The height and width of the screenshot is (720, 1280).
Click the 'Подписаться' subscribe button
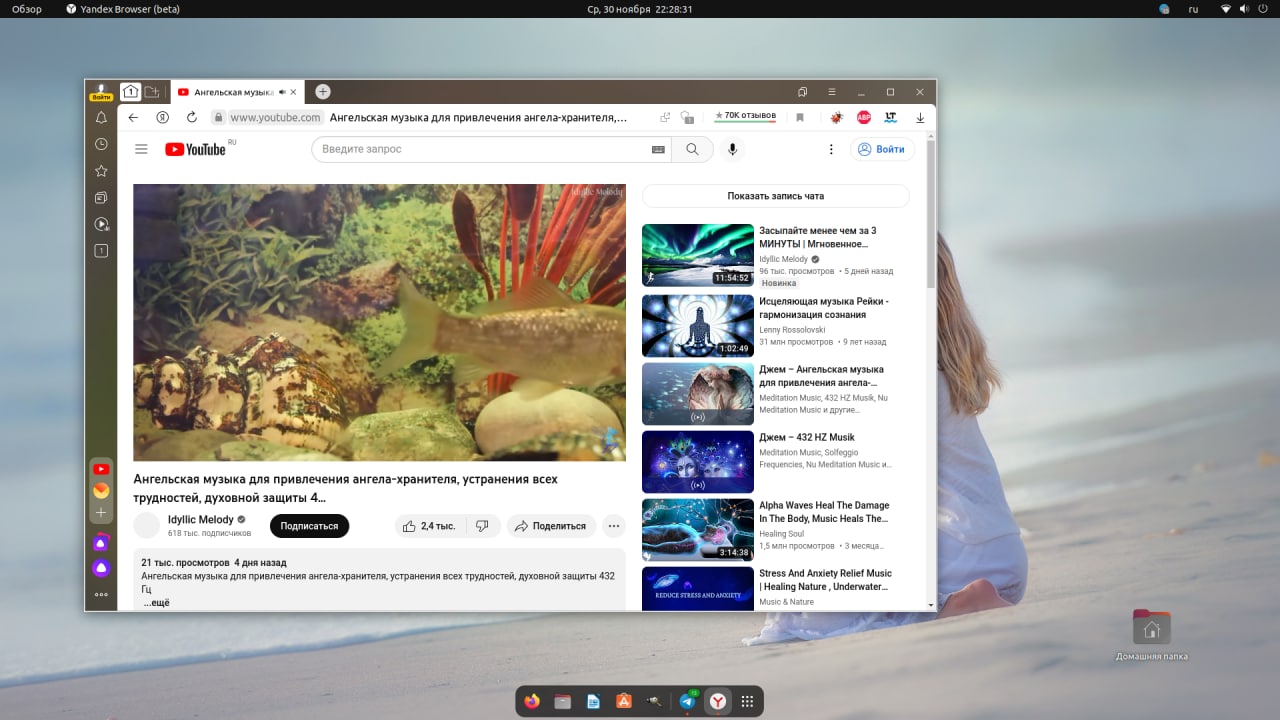pyautogui.click(x=309, y=526)
